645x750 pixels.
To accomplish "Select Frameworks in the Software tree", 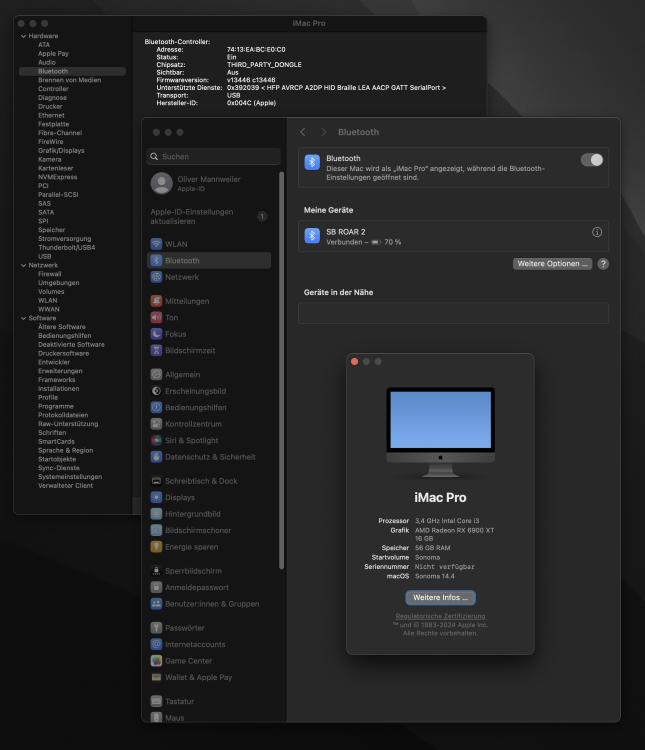I will pyautogui.click(x=56, y=380).
